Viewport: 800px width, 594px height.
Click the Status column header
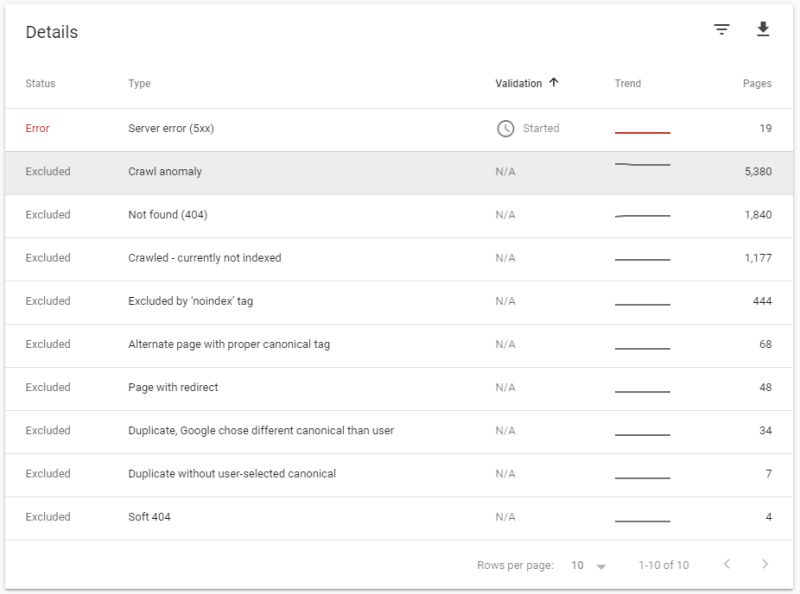point(39,82)
